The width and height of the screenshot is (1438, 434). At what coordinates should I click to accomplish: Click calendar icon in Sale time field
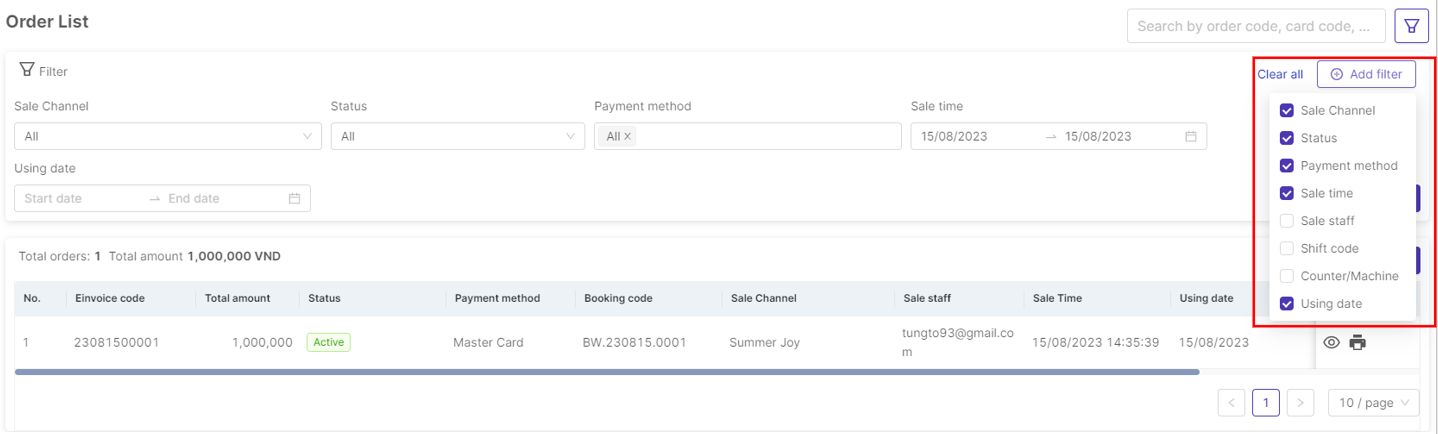click(1190, 137)
